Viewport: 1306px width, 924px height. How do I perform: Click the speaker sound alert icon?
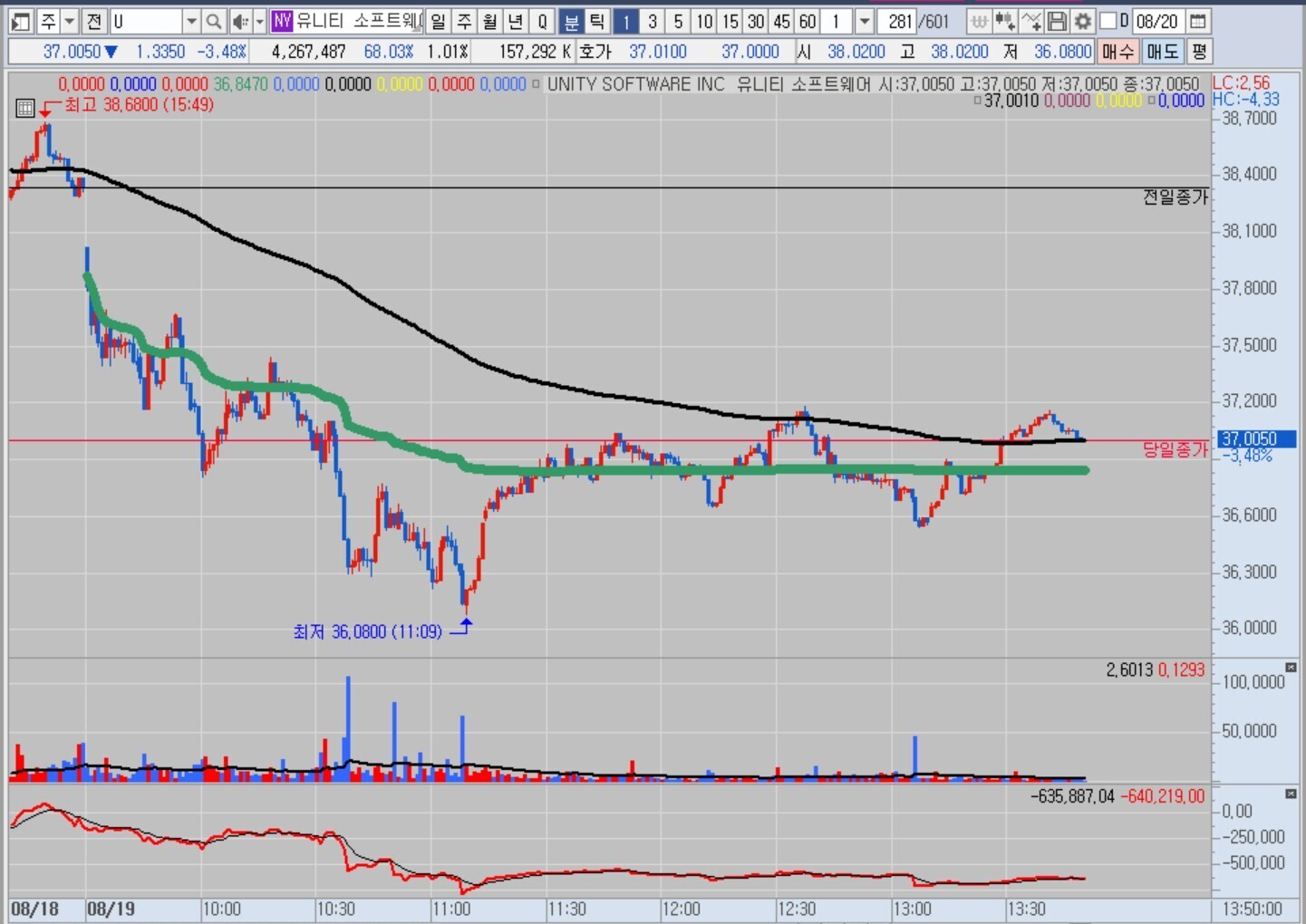[x=239, y=21]
